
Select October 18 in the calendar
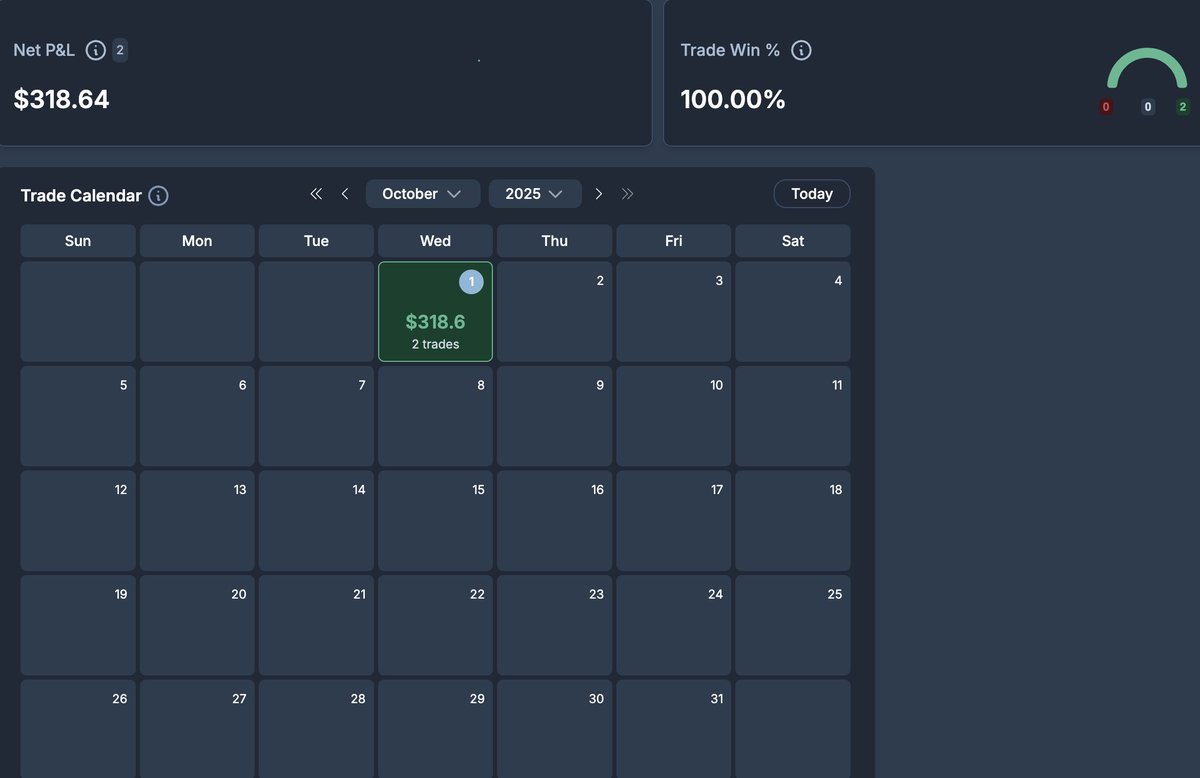(x=793, y=521)
